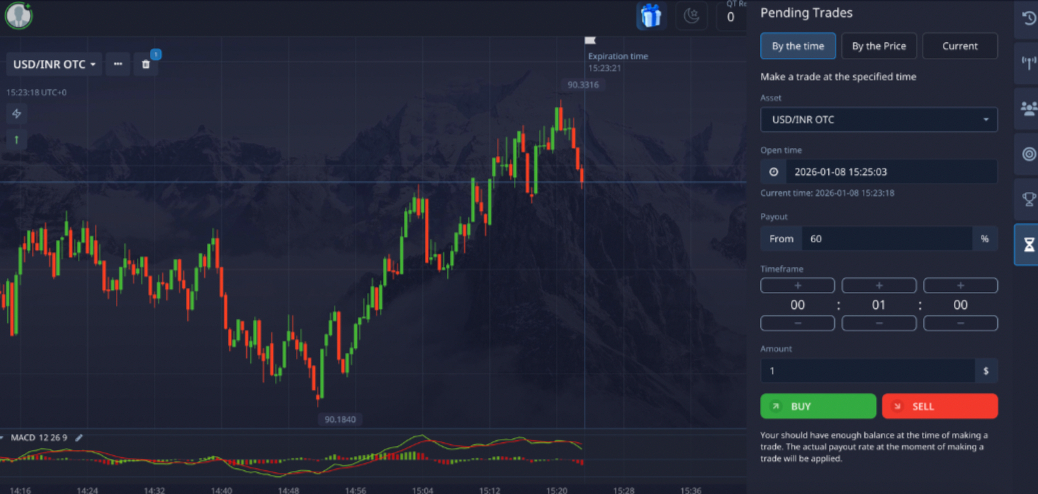This screenshot has height=494, width=1038.
Task: Click the timeframe minutes value 01
Action: (x=878, y=305)
